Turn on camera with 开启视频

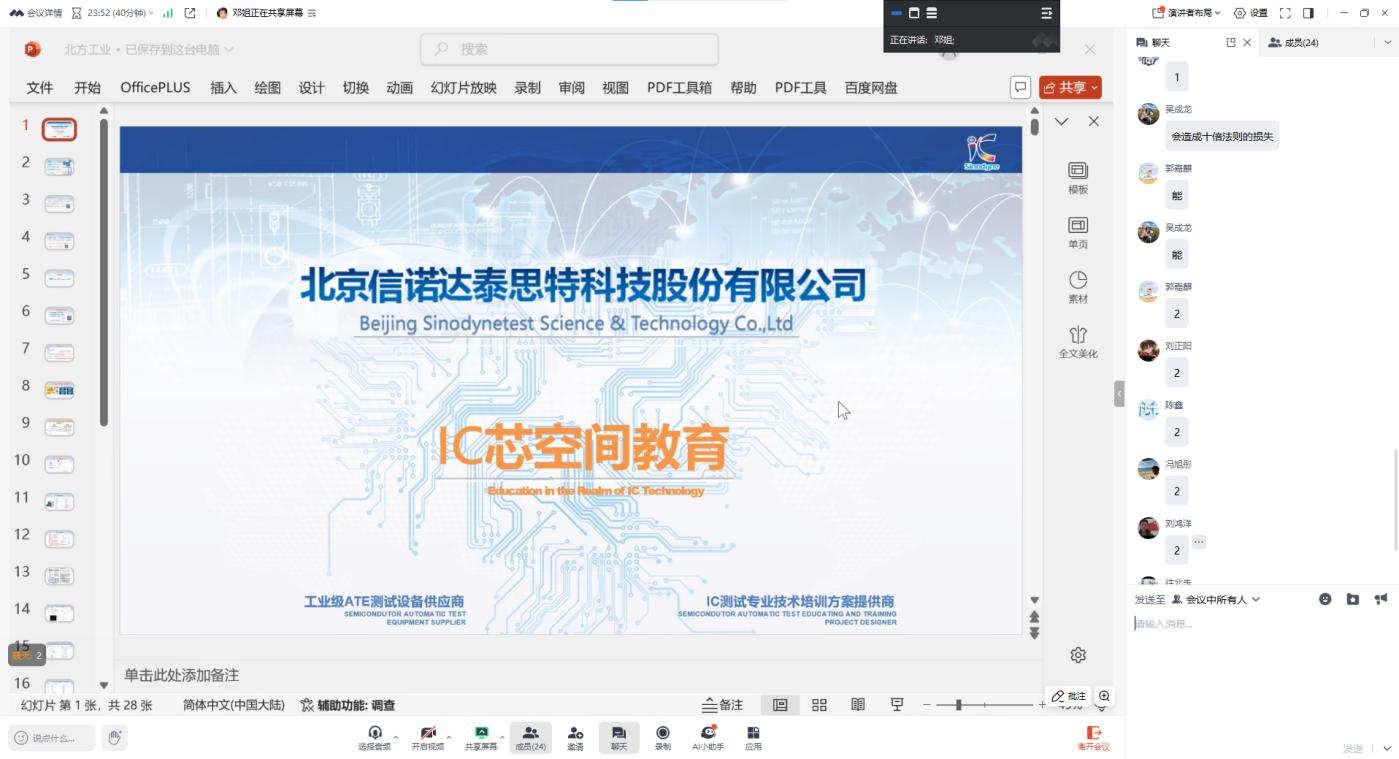click(x=428, y=738)
